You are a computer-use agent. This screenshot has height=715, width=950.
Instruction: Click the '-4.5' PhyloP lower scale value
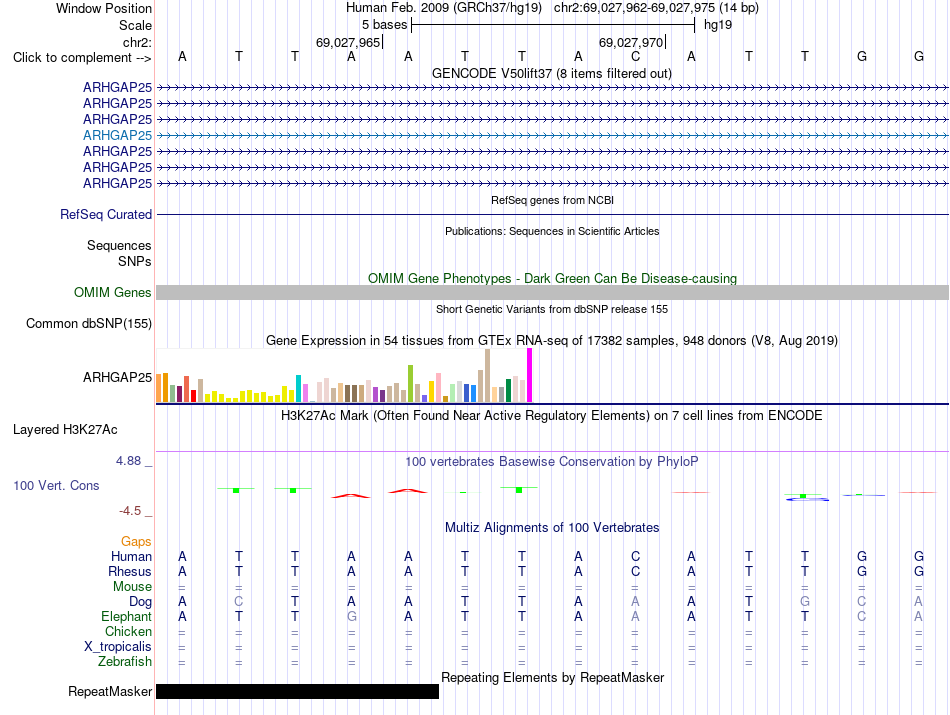click(130, 511)
